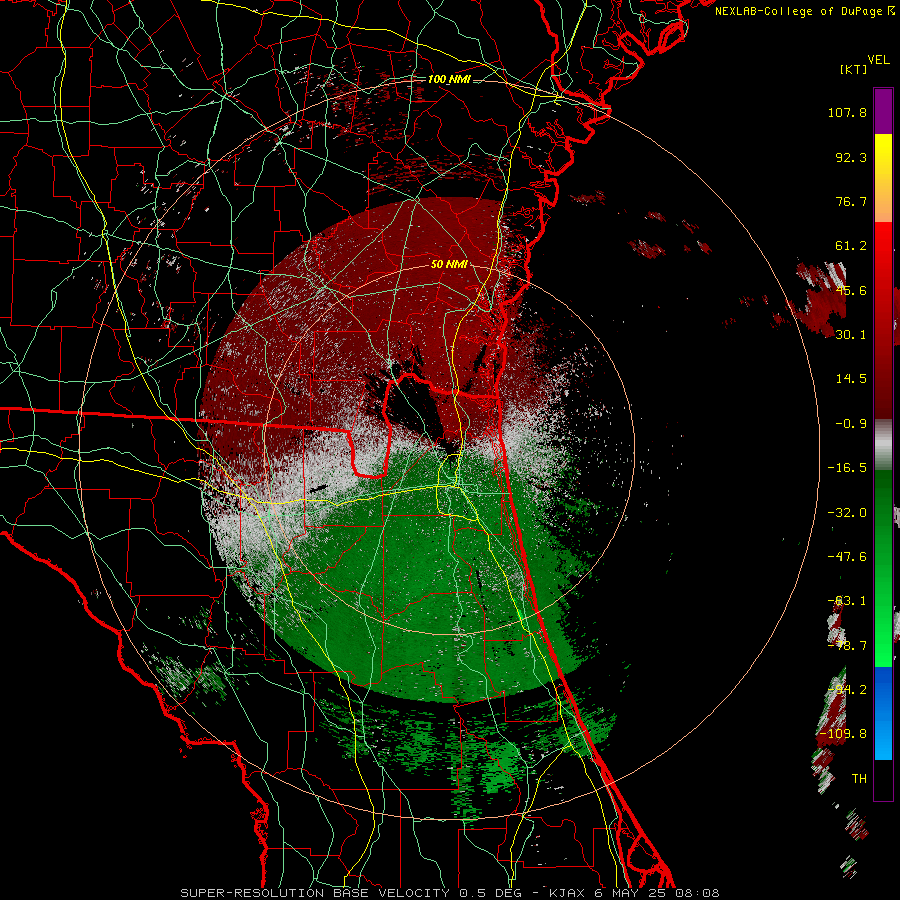Click the VEL legend title
The width and height of the screenshot is (900, 900).
click(x=878, y=60)
